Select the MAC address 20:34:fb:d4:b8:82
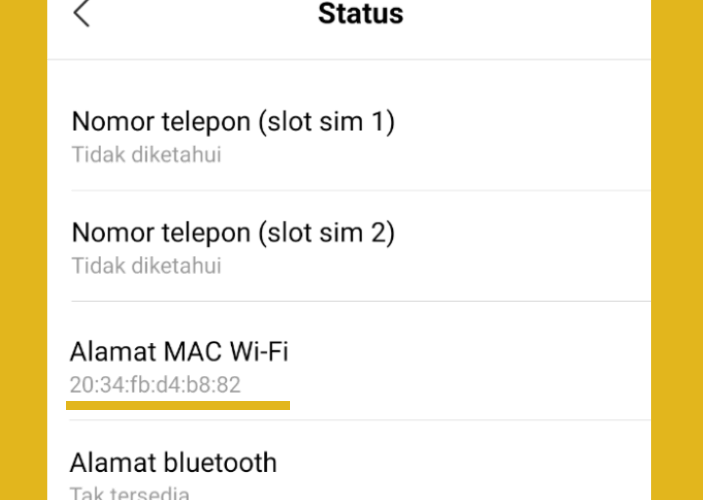Image resolution: width=703 pixels, height=500 pixels. point(155,385)
